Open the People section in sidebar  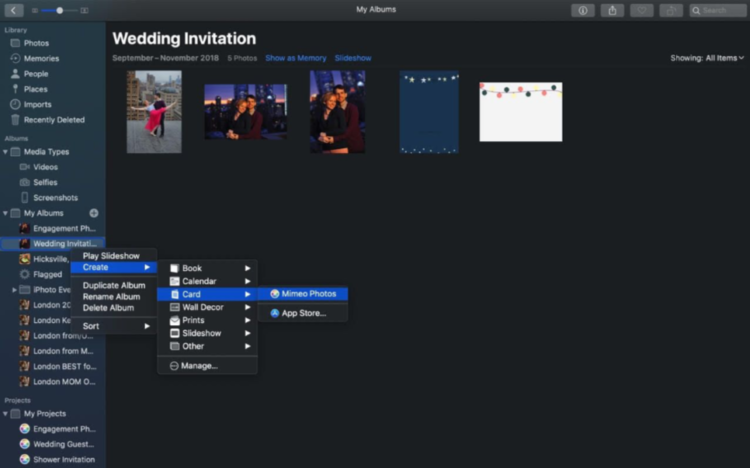pos(36,74)
